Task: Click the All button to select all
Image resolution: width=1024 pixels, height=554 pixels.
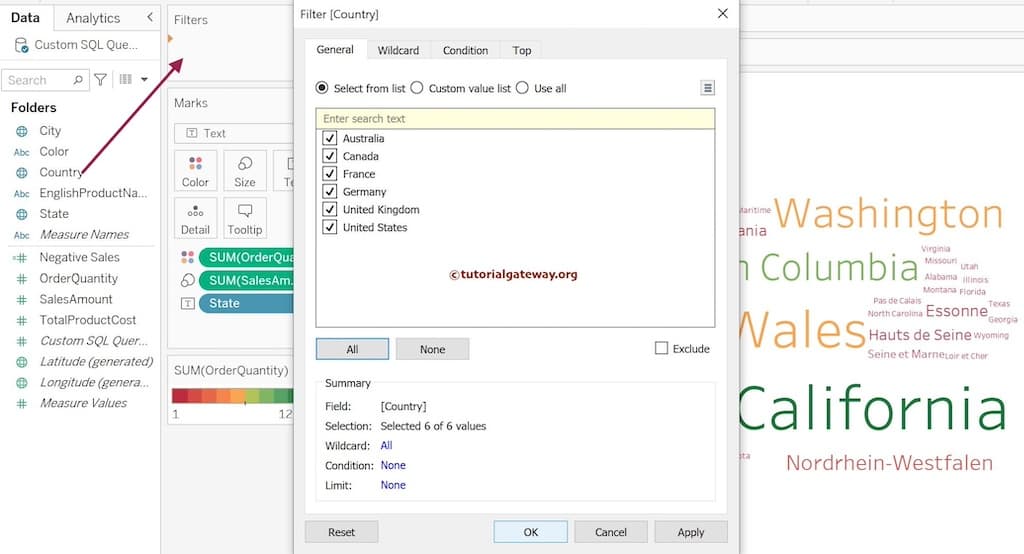Action: click(x=353, y=349)
